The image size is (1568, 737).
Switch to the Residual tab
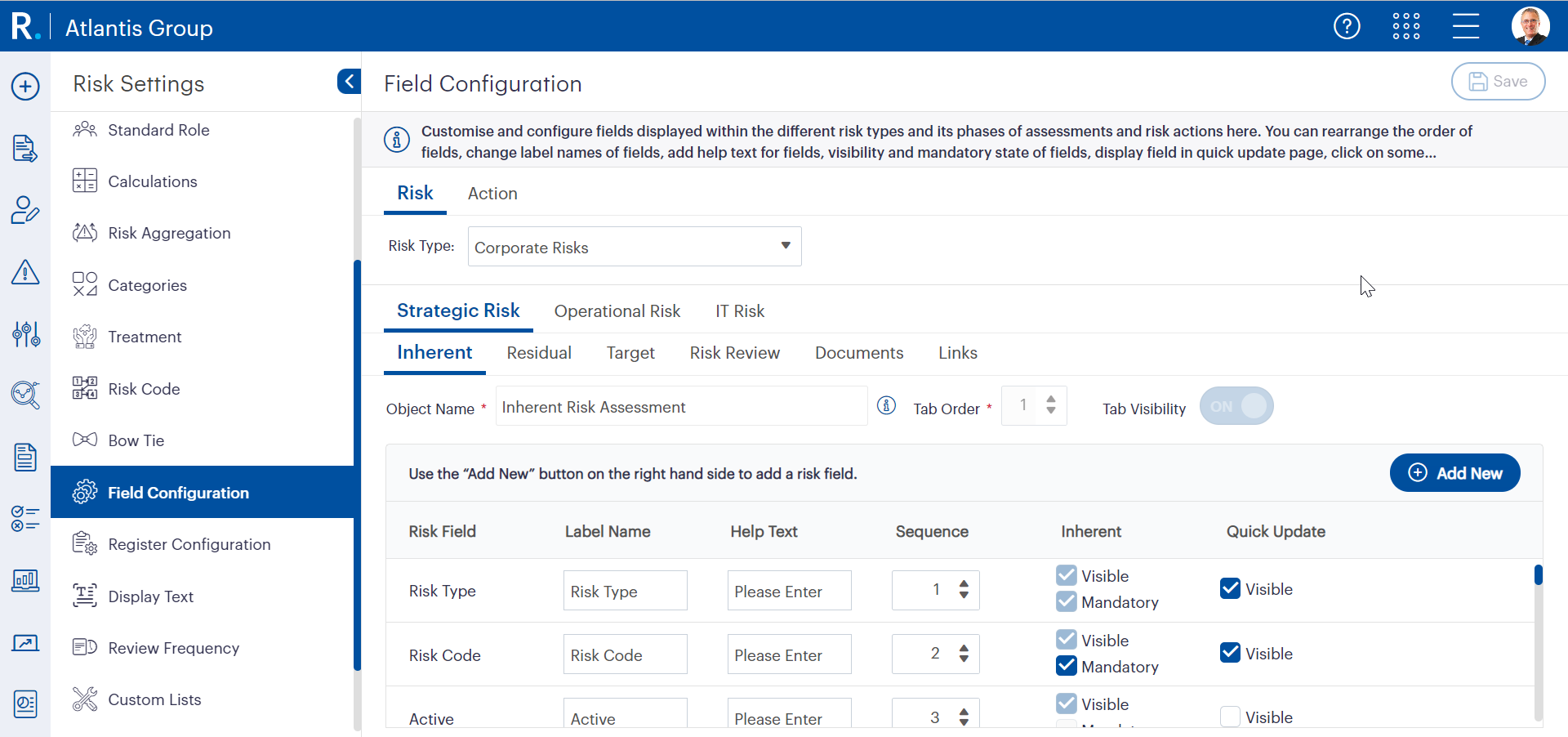539,353
